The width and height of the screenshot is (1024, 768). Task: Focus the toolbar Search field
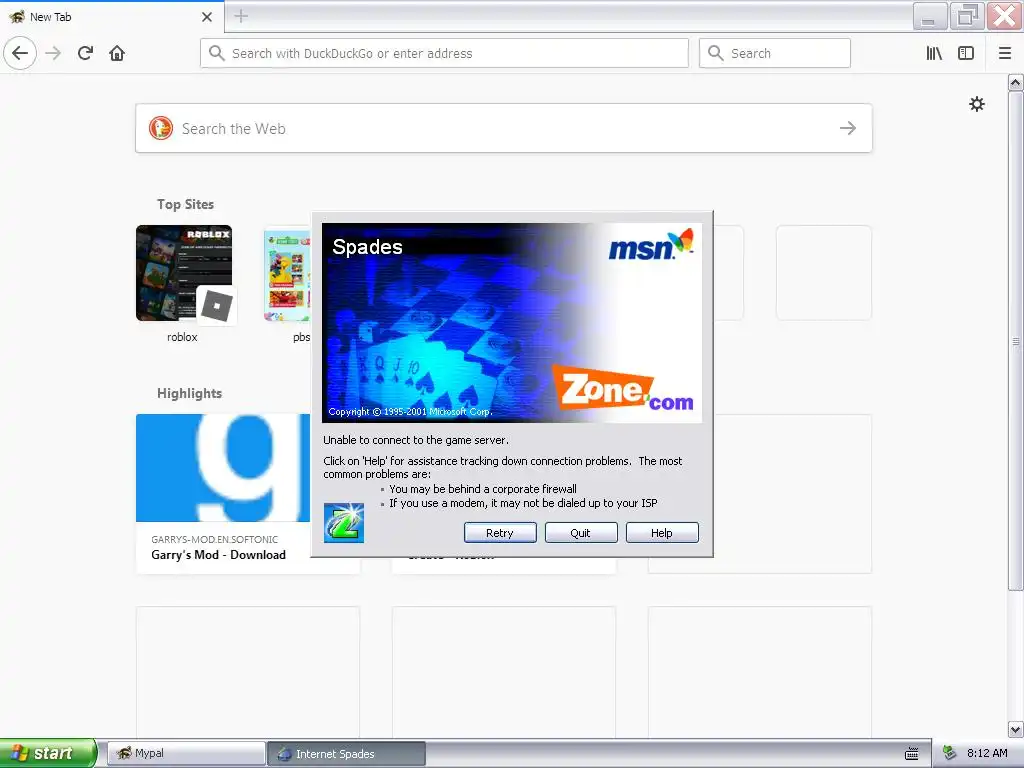pos(775,53)
